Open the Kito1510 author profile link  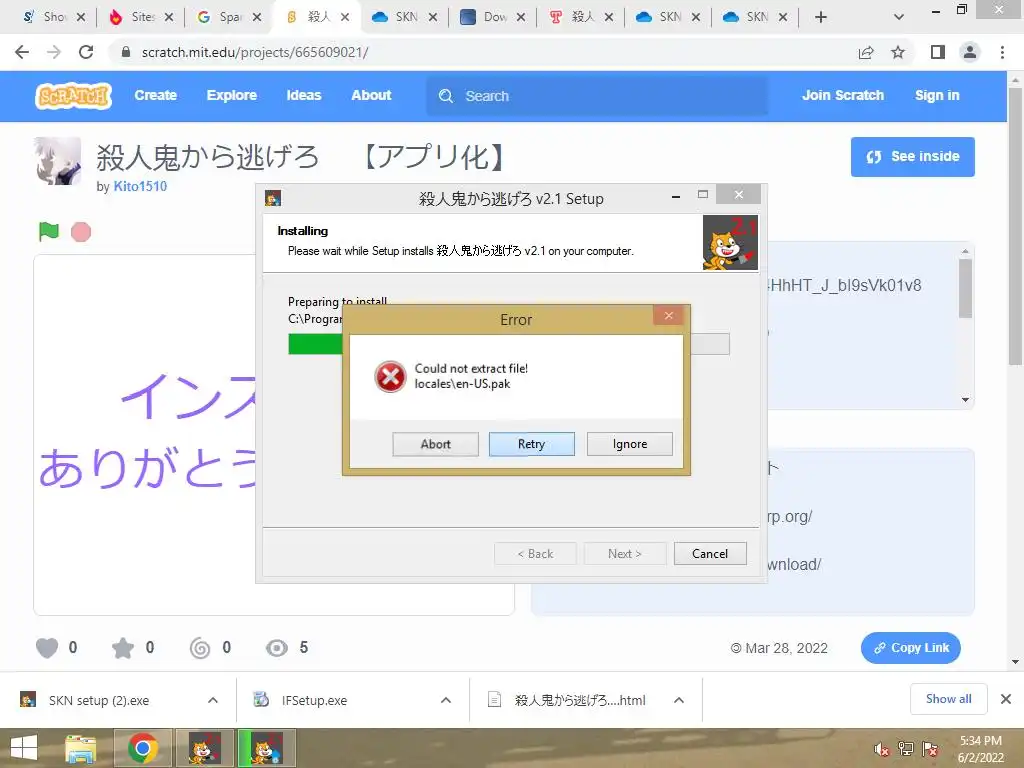click(140, 187)
